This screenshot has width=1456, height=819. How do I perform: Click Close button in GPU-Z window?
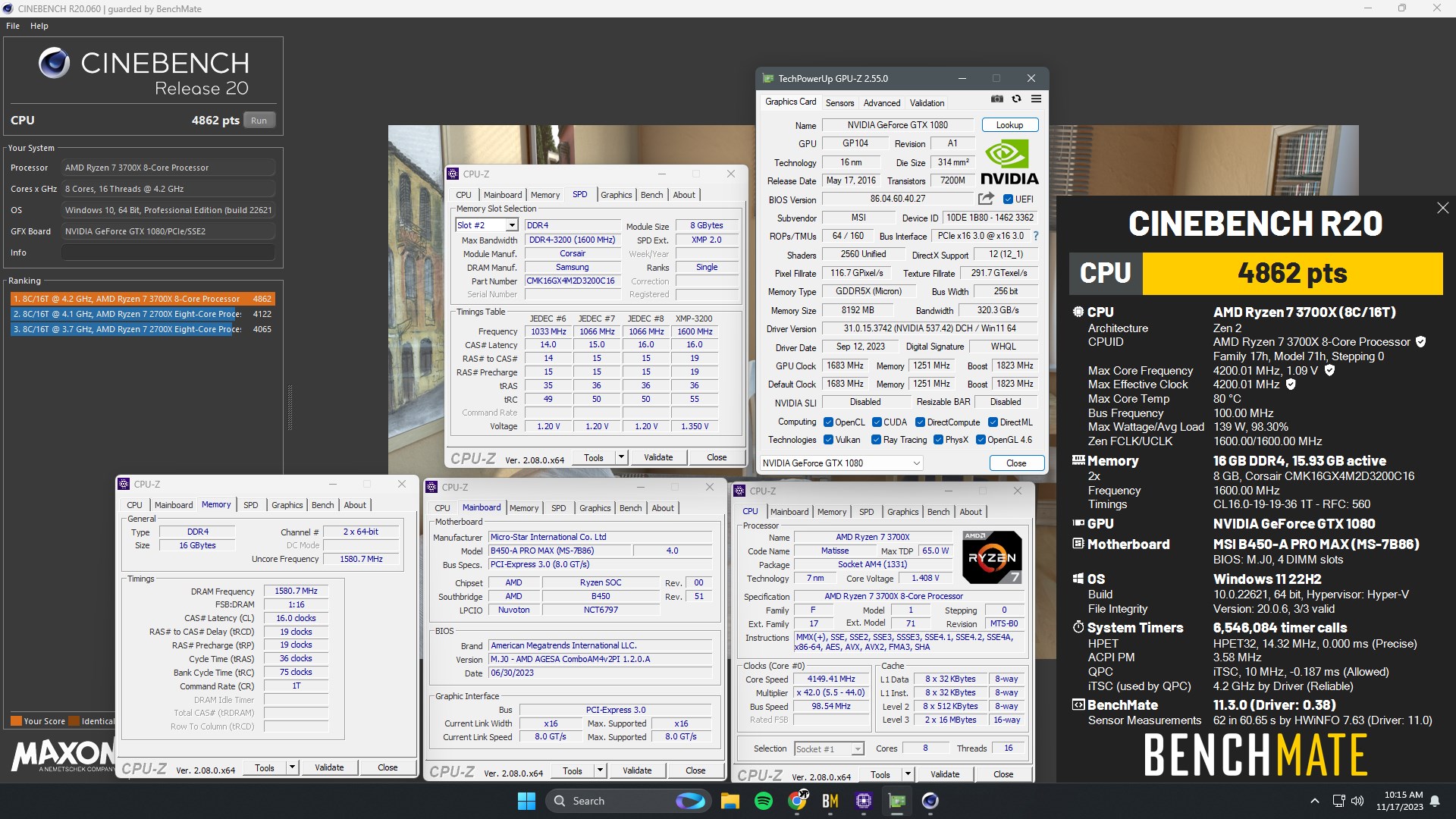(x=1016, y=463)
